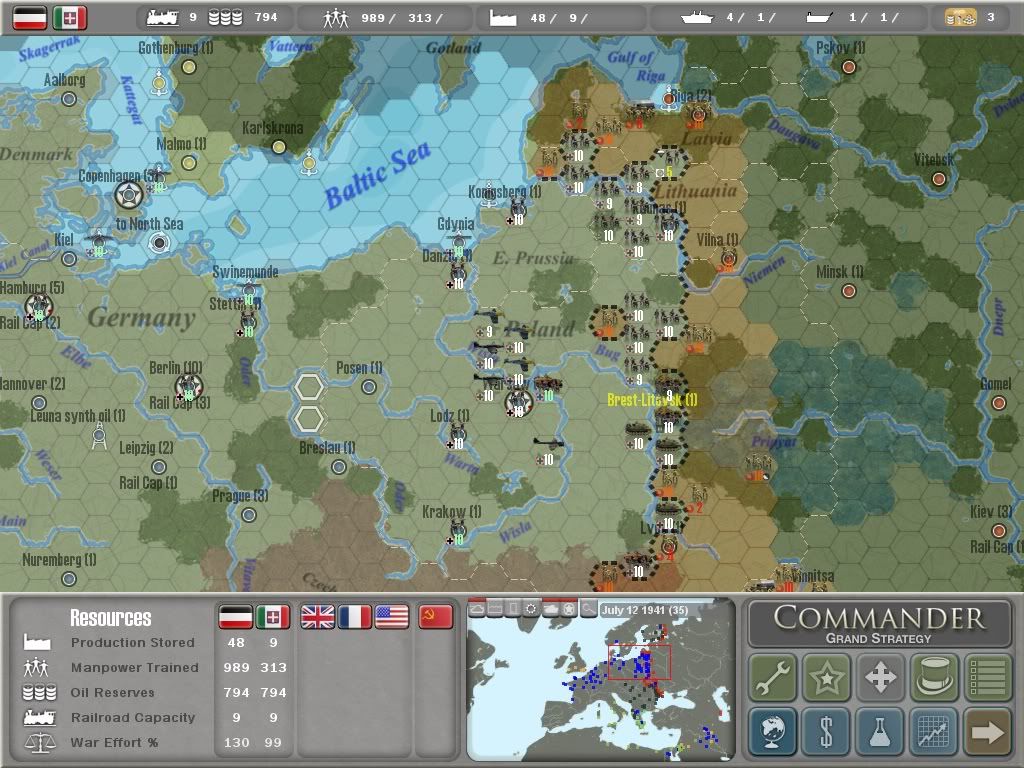Click the oil barrels icon in top bar
The width and height of the screenshot is (1024, 768).
tap(225, 18)
